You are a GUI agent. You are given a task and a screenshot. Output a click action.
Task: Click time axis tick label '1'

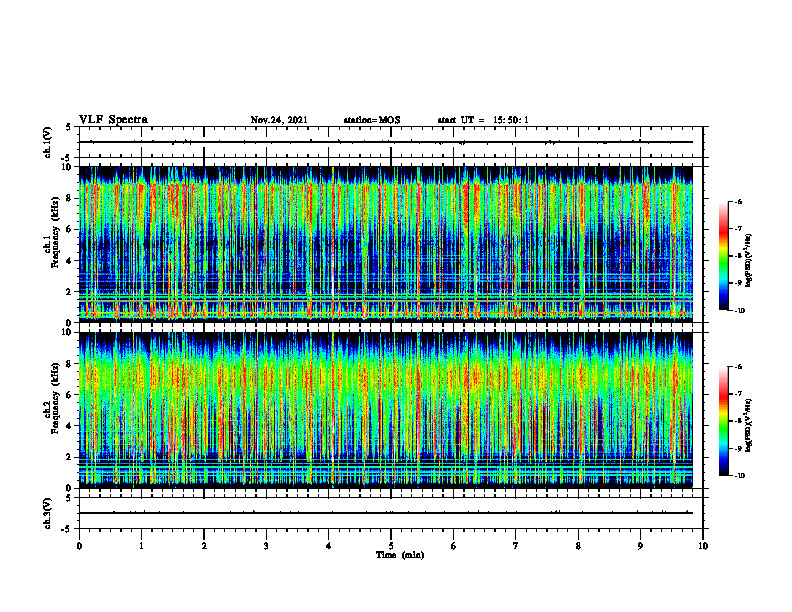(x=141, y=546)
